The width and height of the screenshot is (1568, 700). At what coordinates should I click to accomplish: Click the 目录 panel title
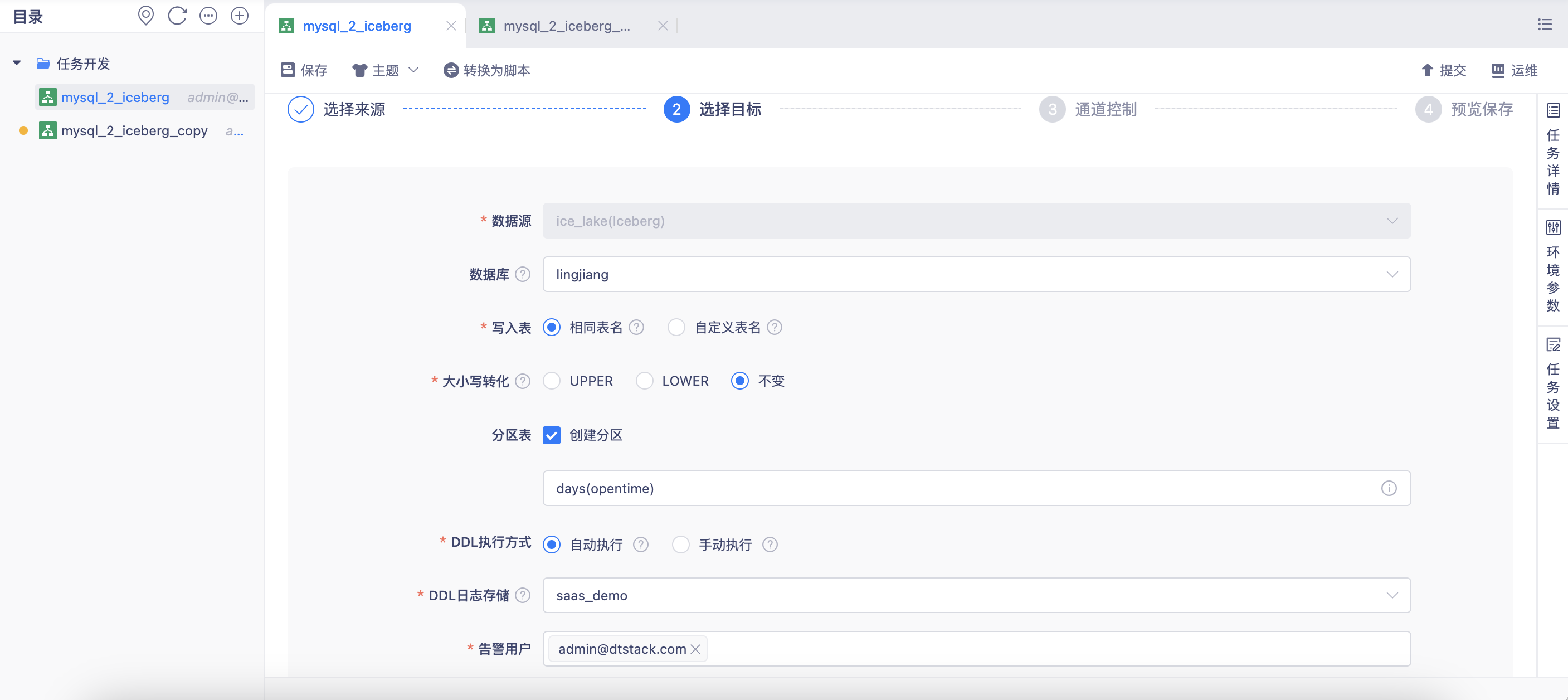[x=28, y=16]
